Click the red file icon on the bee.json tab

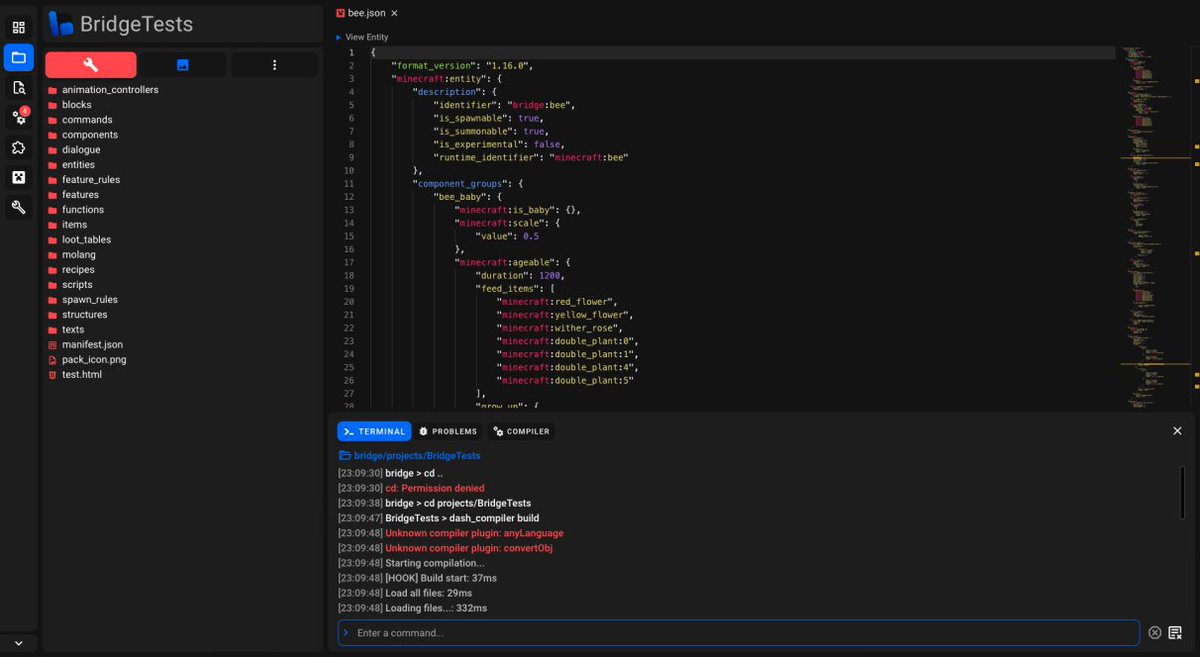point(341,13)
